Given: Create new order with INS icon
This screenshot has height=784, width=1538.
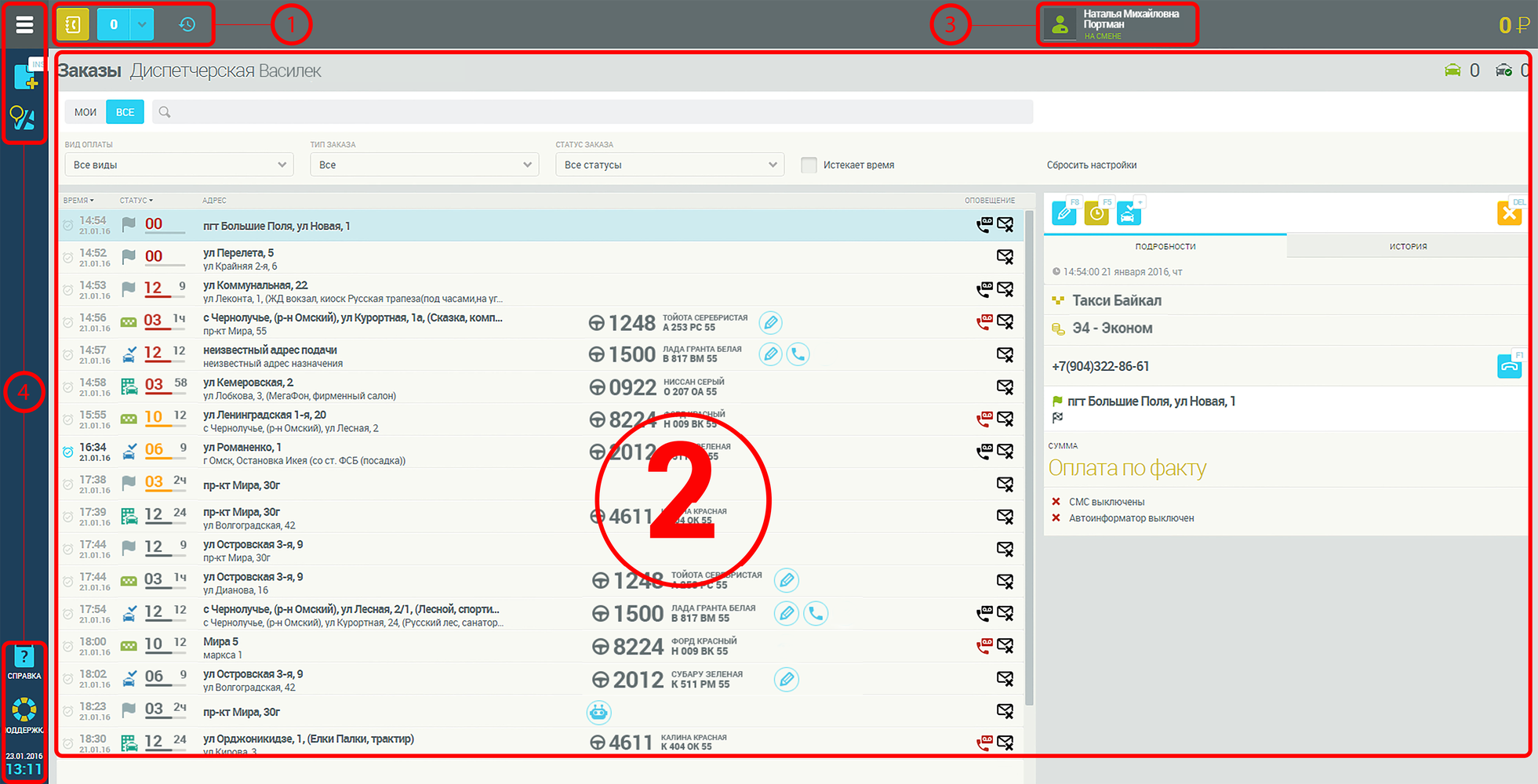Looking at the screenshot, I should [x=25, y=77].
